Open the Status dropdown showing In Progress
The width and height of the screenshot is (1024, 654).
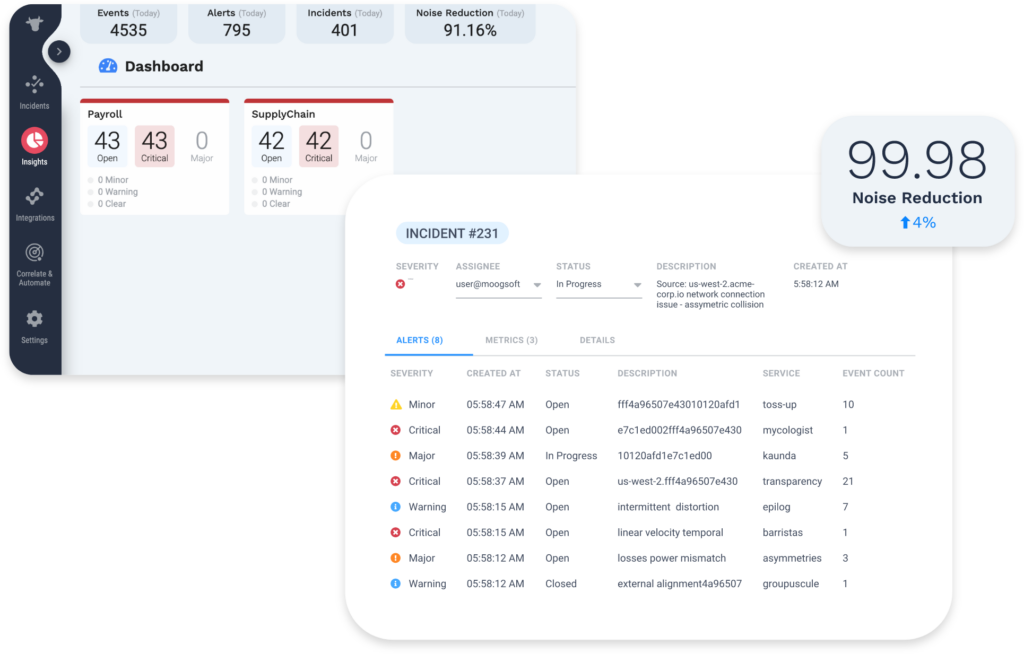click(x=598, y=284)
